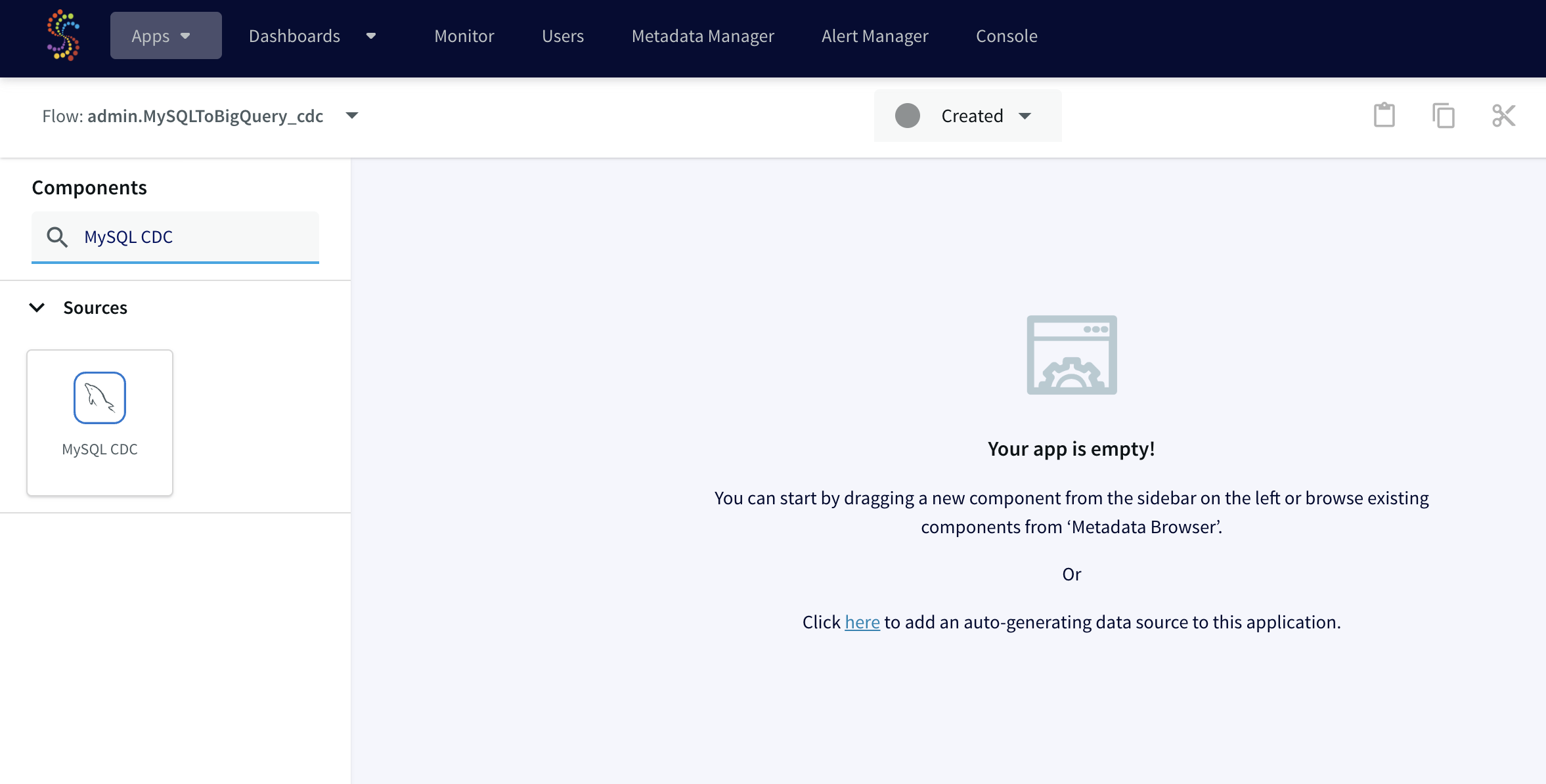Click the scissors (cut) icon top-right
Image resolution: width=1546 pixels, height=784 pixels.
[1504, 115]
